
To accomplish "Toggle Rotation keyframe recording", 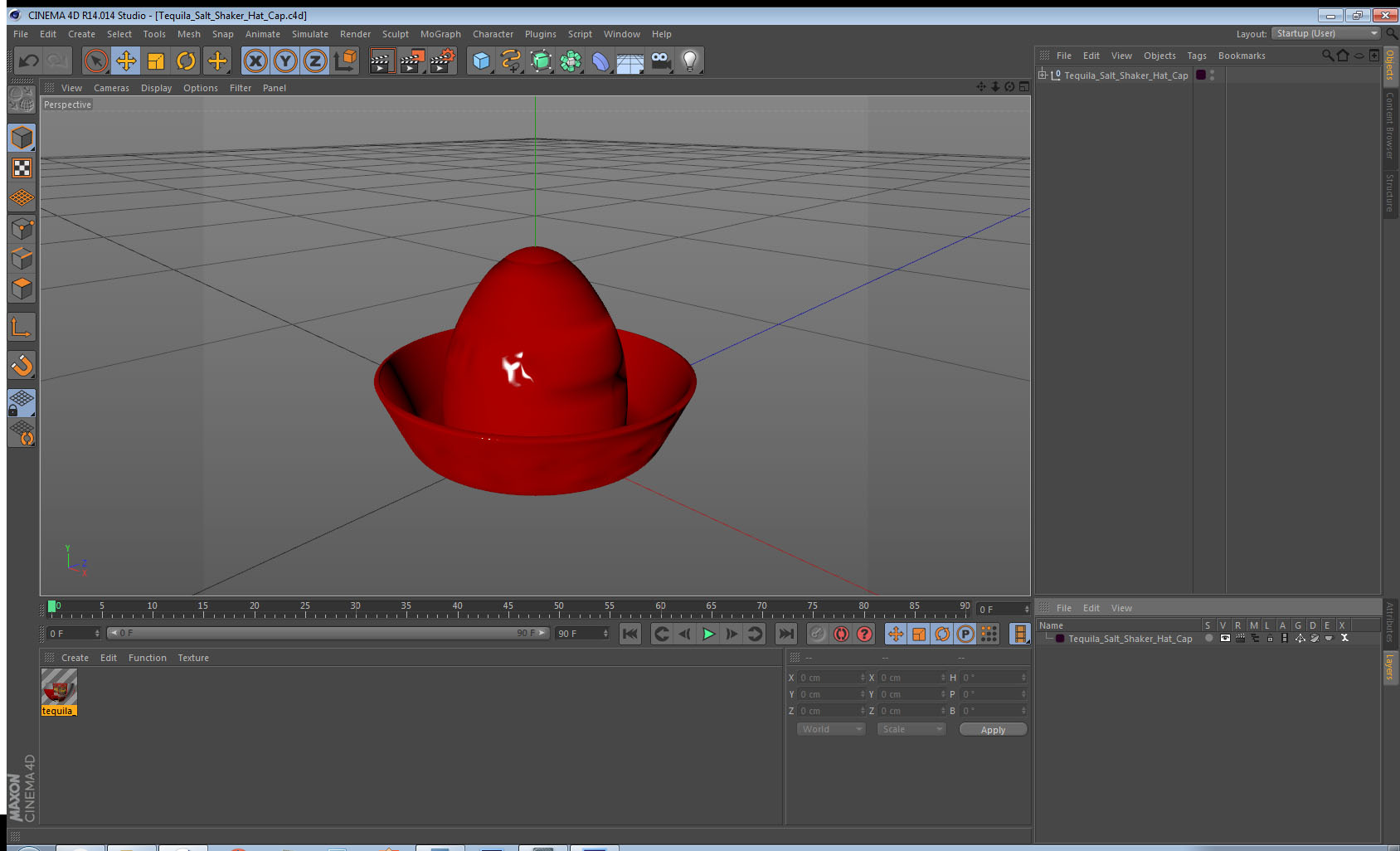I will click(942, 634).
